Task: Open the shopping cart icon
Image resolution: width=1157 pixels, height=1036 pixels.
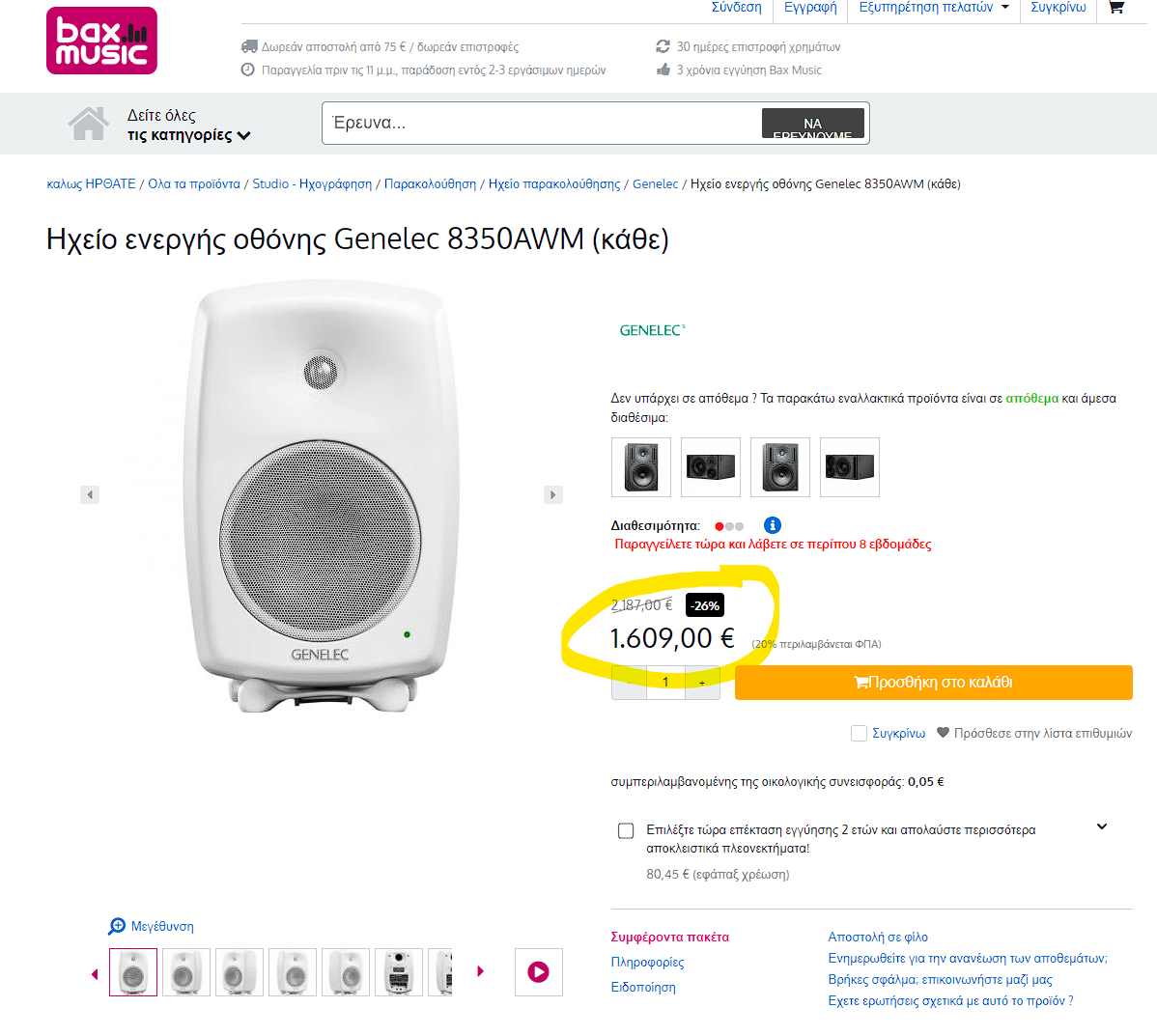Action: tap(1116, 8)
